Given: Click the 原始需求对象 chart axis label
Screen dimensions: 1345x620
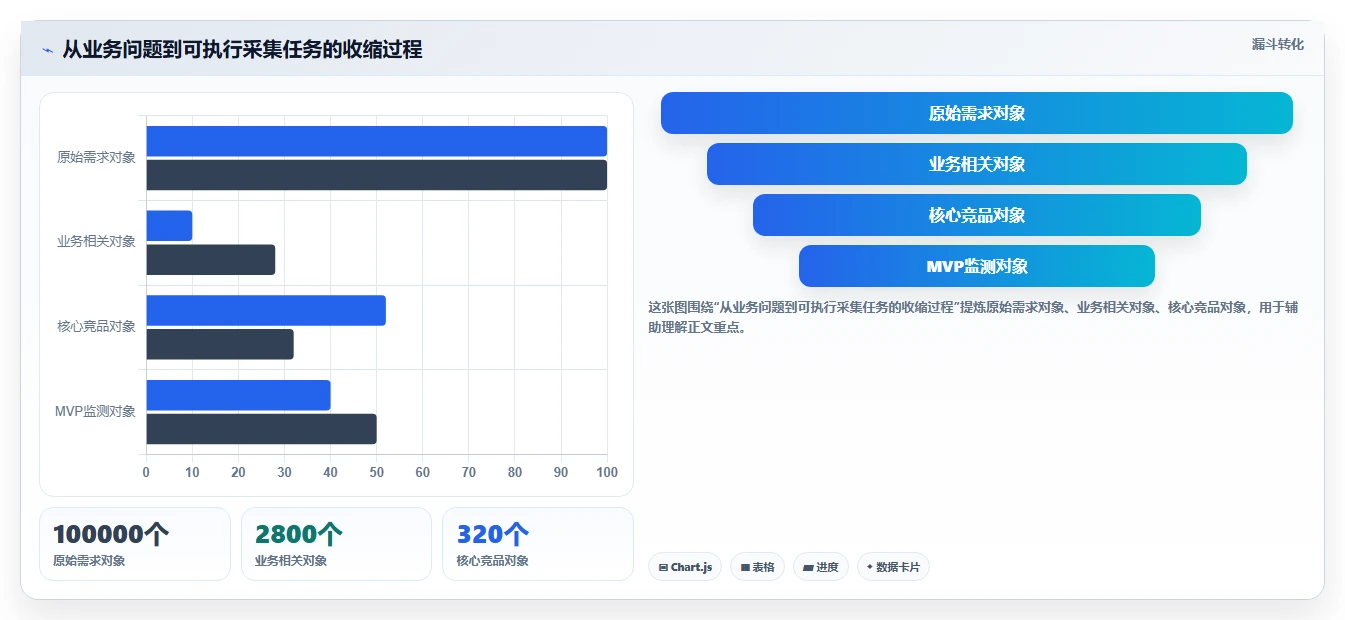Looking at the screenshot, I should (96, 157).
